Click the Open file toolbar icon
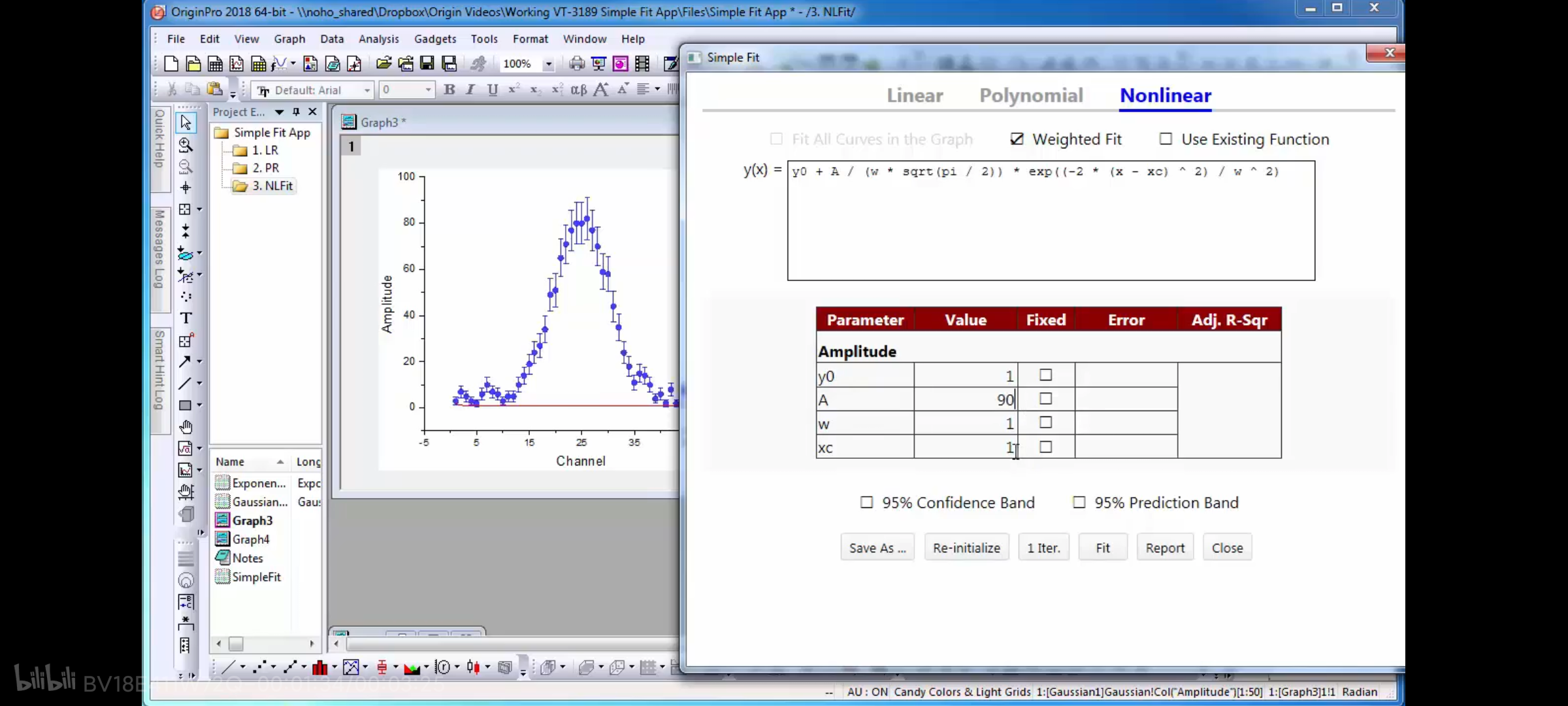 tap(384, 63)
